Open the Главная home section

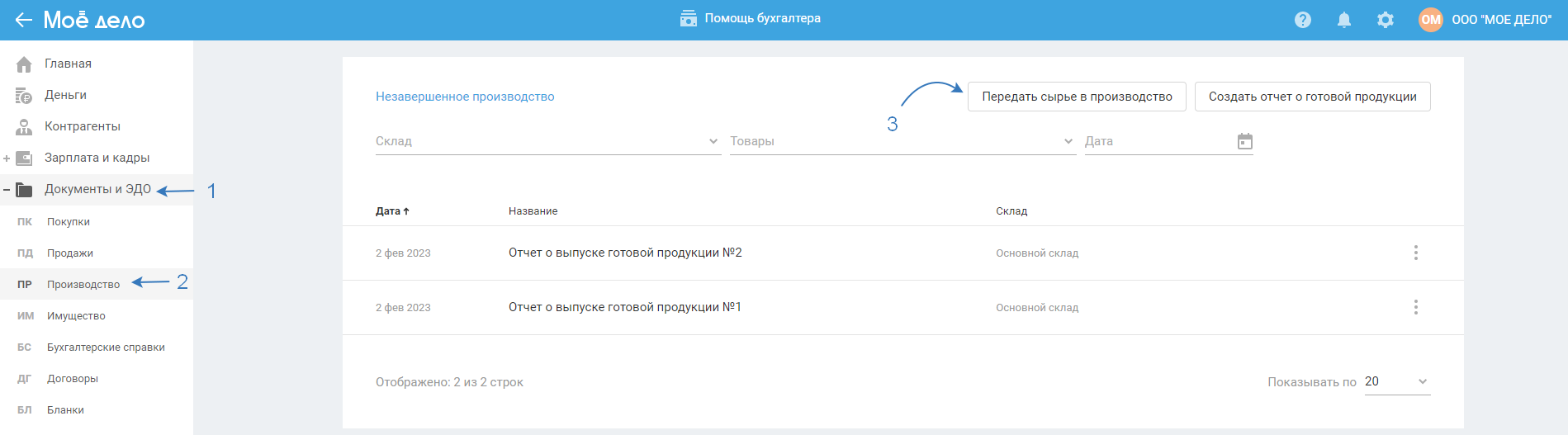point(68,64)
